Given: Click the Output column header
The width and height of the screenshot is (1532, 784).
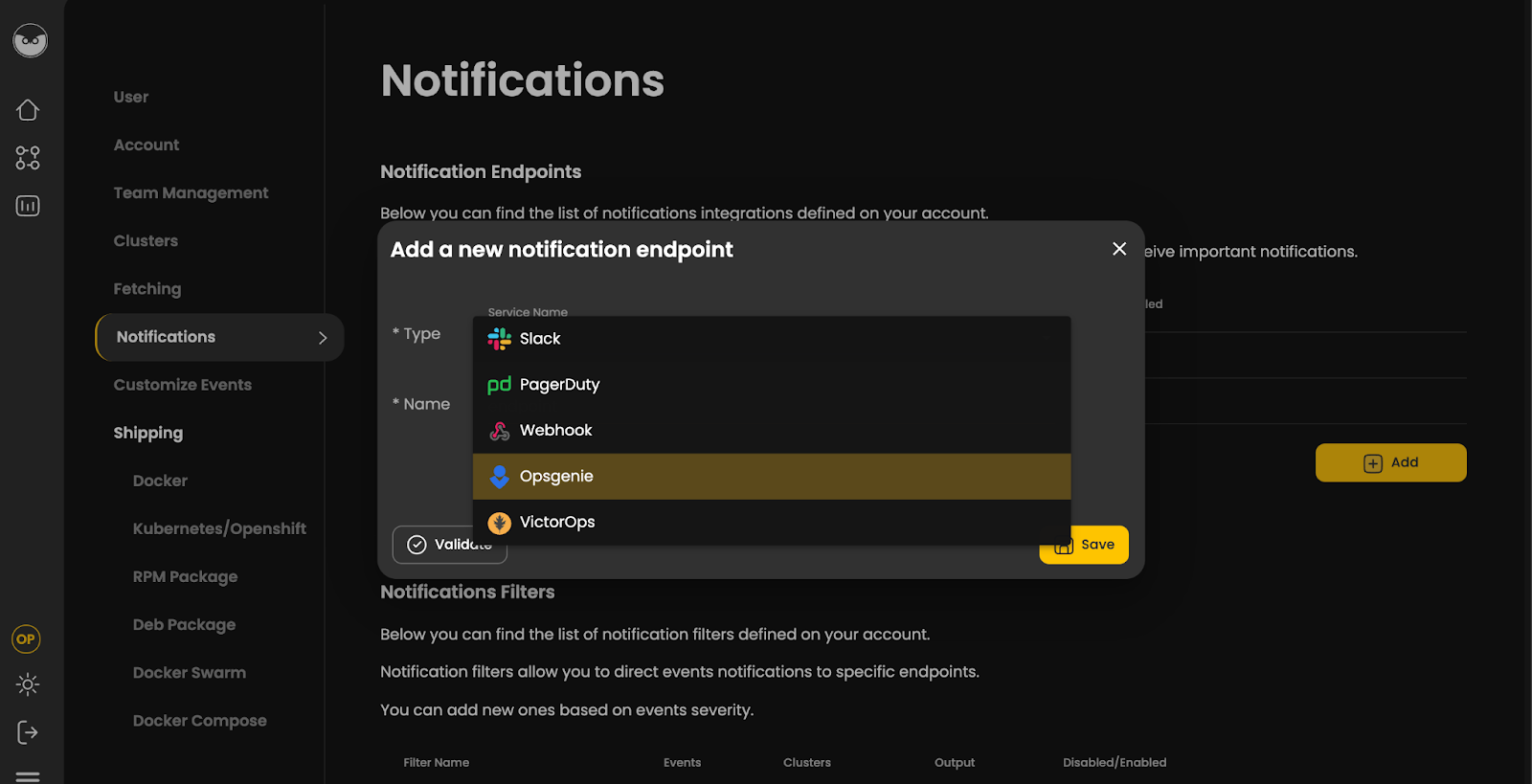Looking at the screenshot, I should (x=955, y=763).
